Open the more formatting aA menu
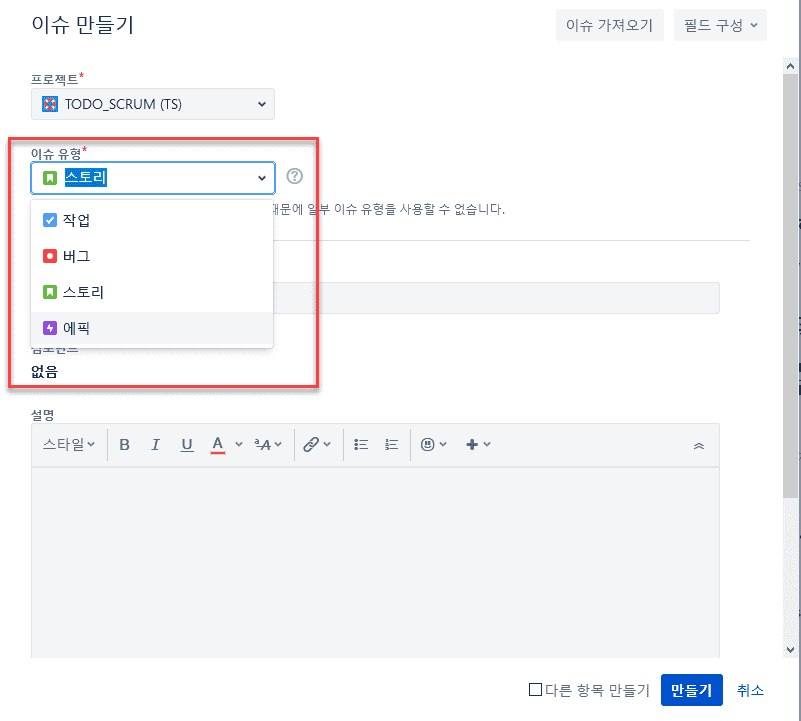 pyautogui.click(x=268, y=445)
